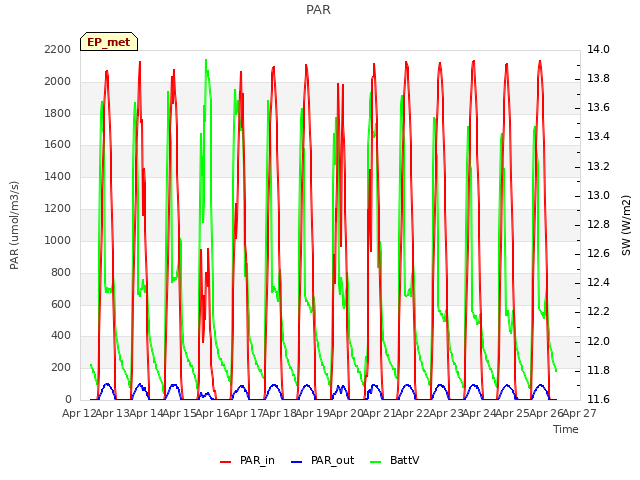Click the 13.8 right axis value
Screen dimensions: 640x480
coord(598,79)
